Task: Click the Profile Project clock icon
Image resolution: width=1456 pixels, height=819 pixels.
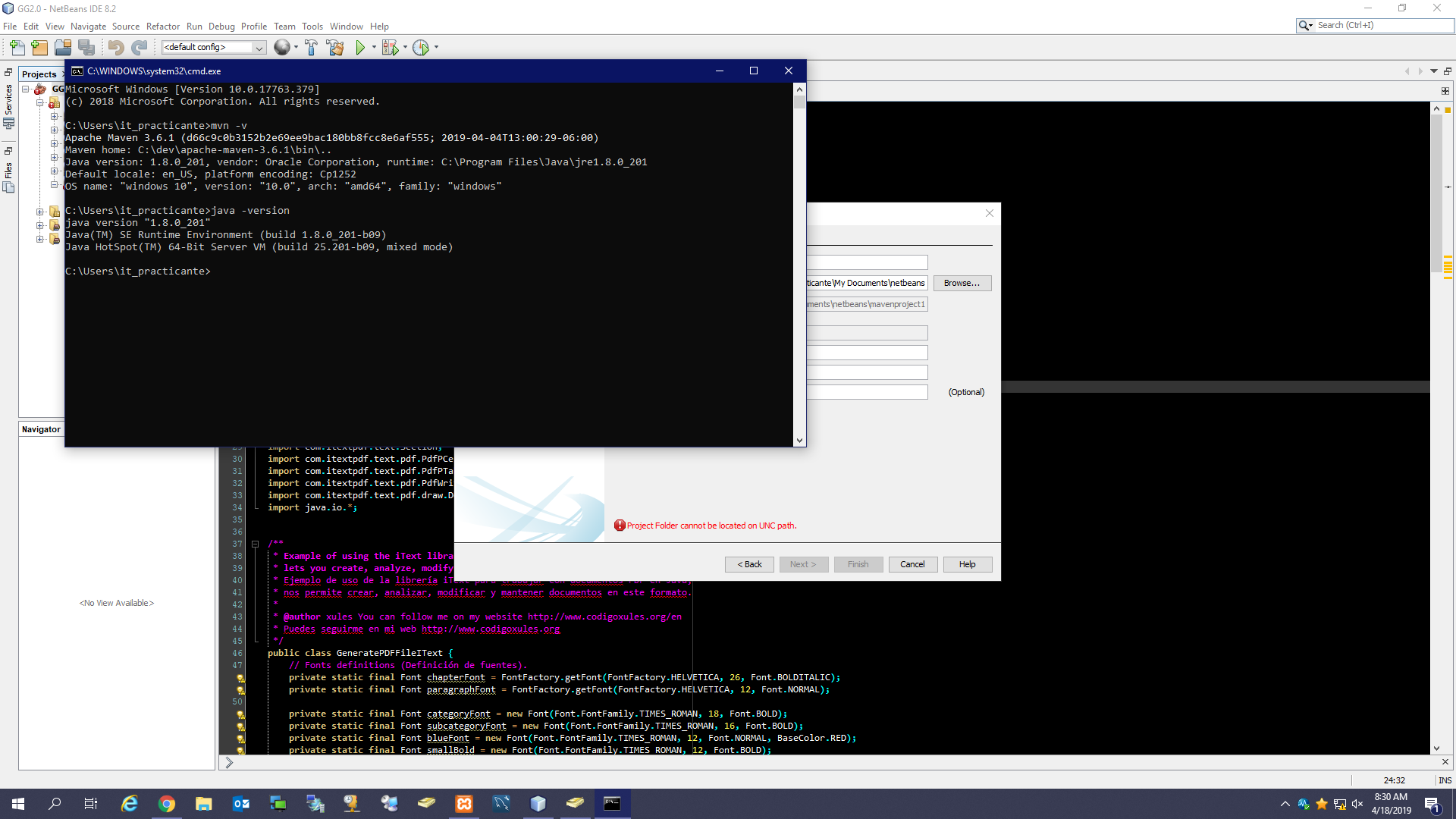Action: click(x=421, y=48)
